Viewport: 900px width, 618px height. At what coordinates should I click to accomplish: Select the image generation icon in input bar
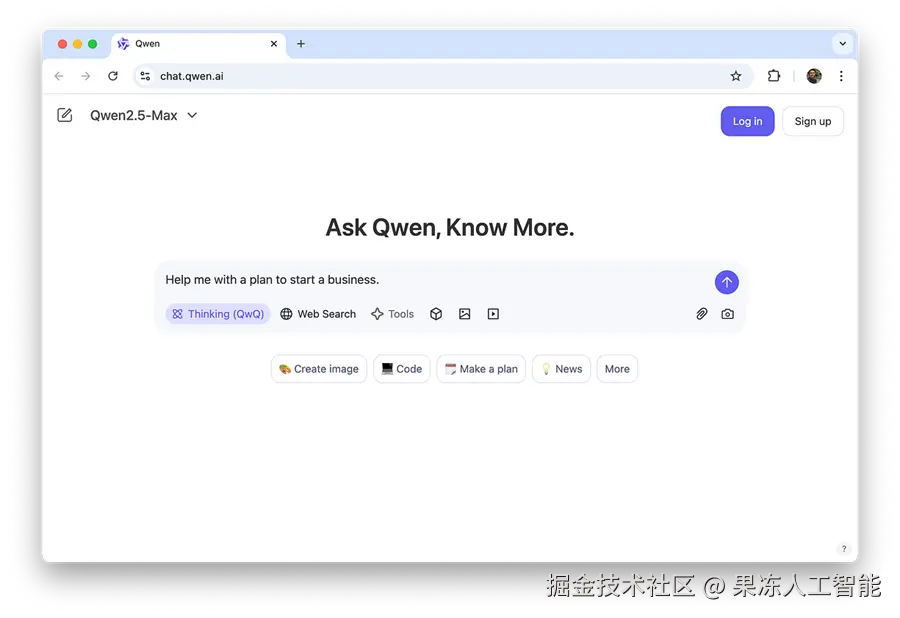click(x=465, y=314)
